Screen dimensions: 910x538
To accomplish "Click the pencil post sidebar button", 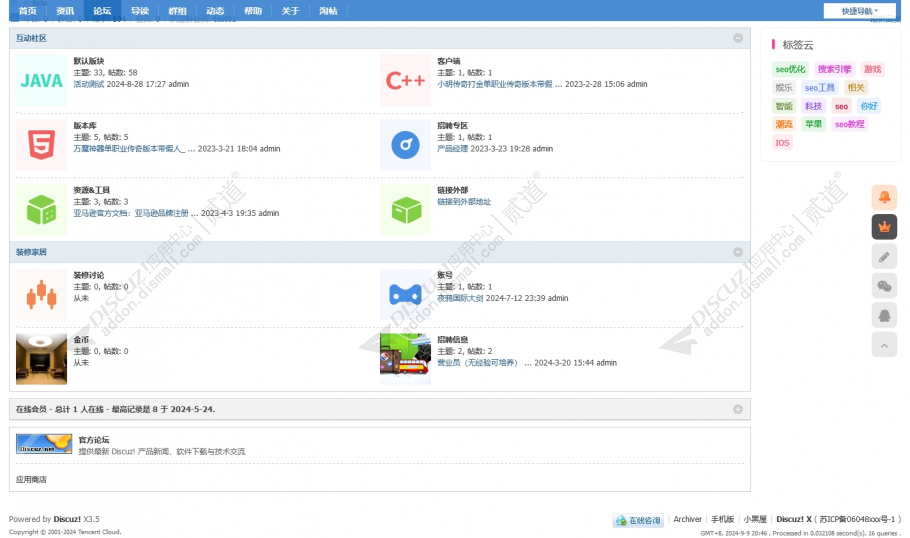I will coord(884,257).
